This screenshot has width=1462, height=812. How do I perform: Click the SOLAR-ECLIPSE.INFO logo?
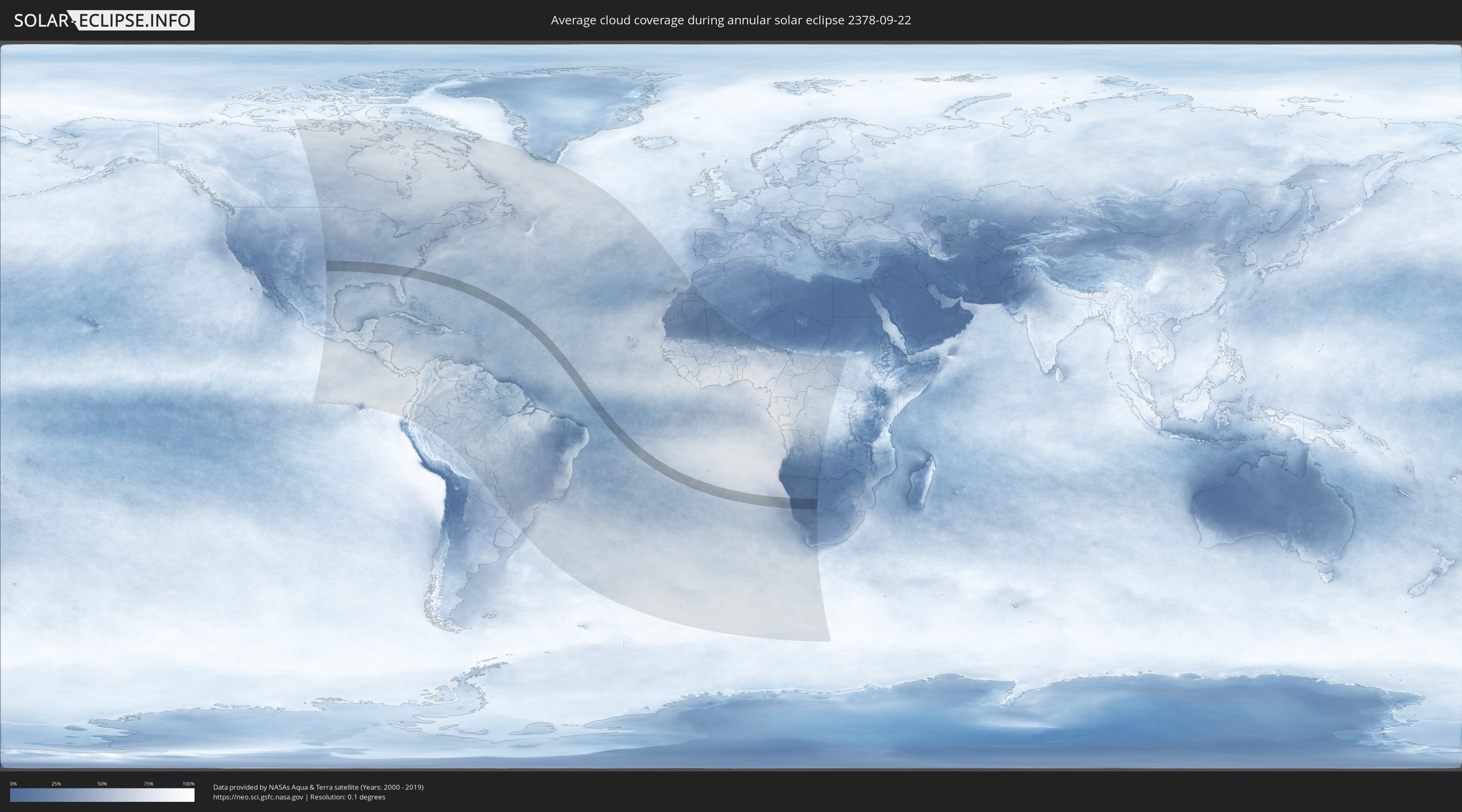point(104,20)
